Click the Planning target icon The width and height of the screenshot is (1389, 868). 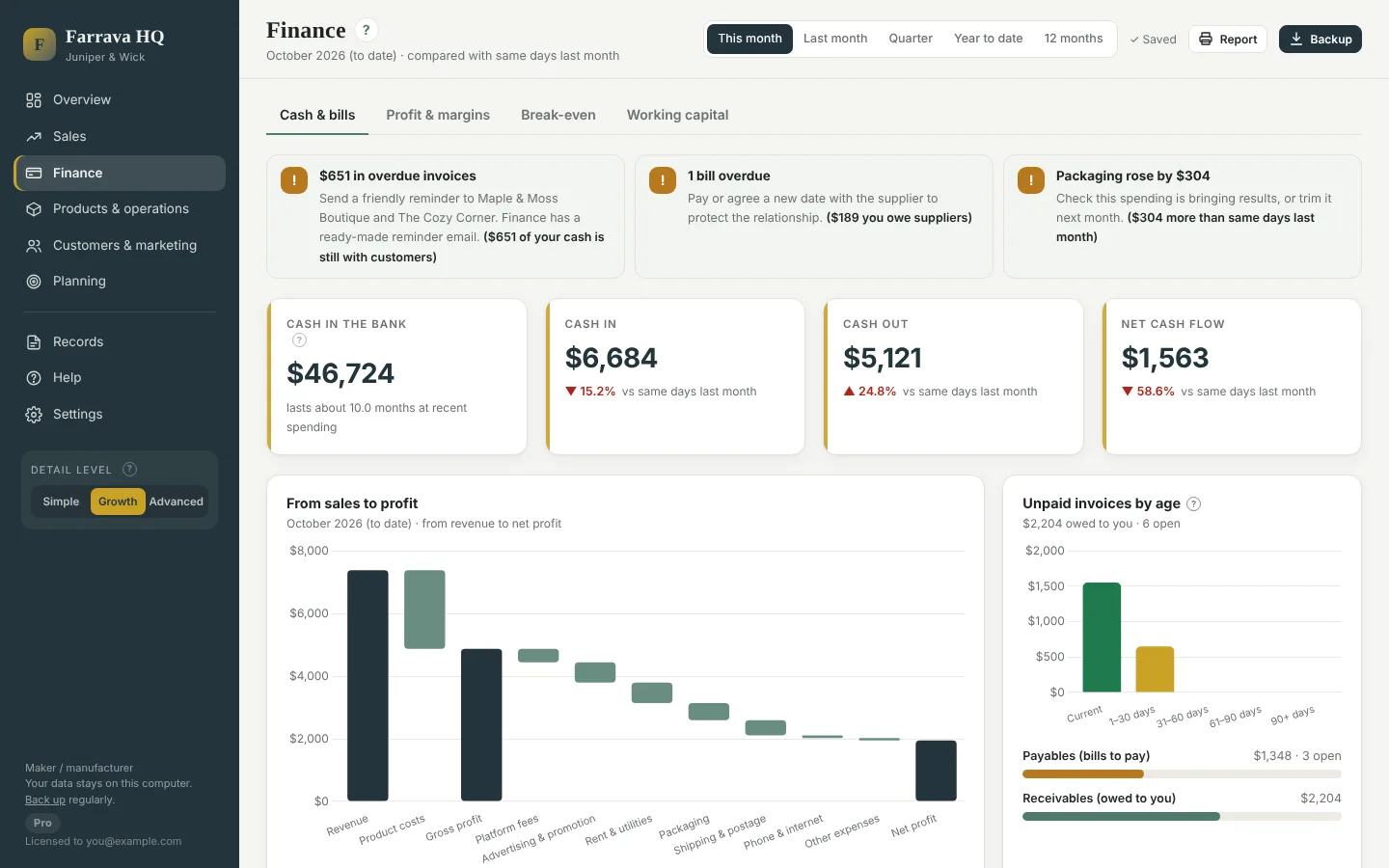[x=34, y=282]
